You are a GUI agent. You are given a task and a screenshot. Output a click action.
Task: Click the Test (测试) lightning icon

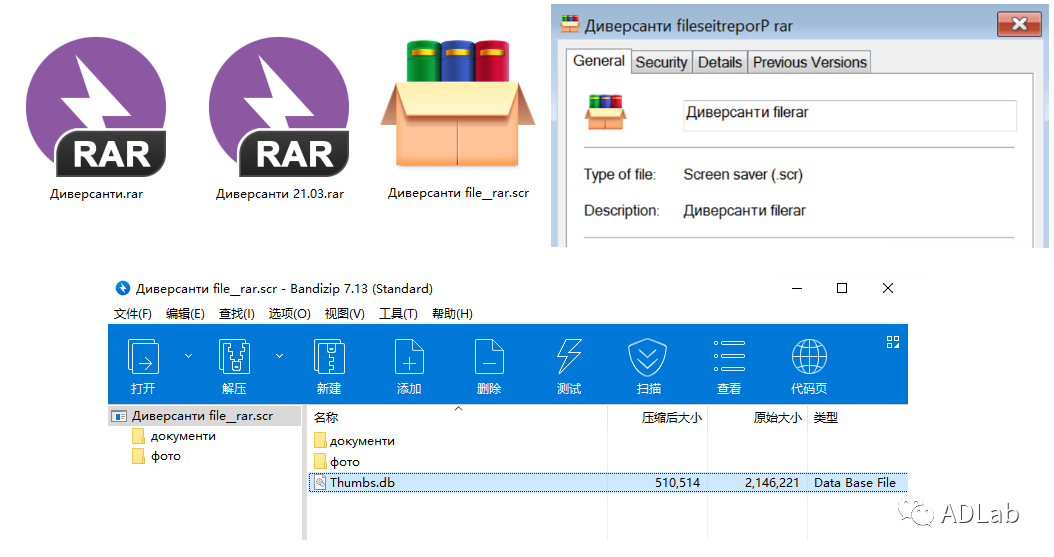(x=569, y=357)
